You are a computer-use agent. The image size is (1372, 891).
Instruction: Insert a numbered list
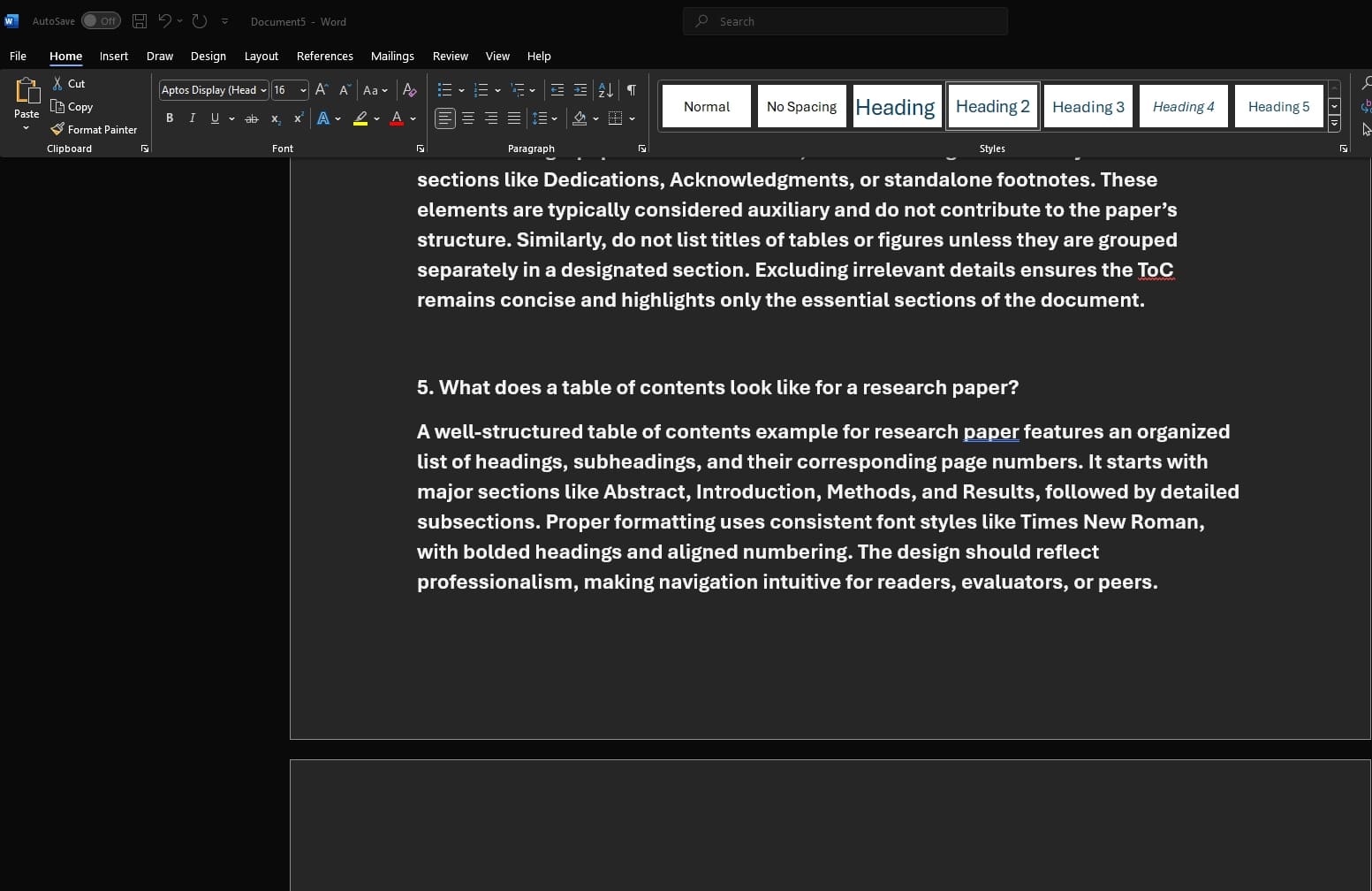click(481, 90)
